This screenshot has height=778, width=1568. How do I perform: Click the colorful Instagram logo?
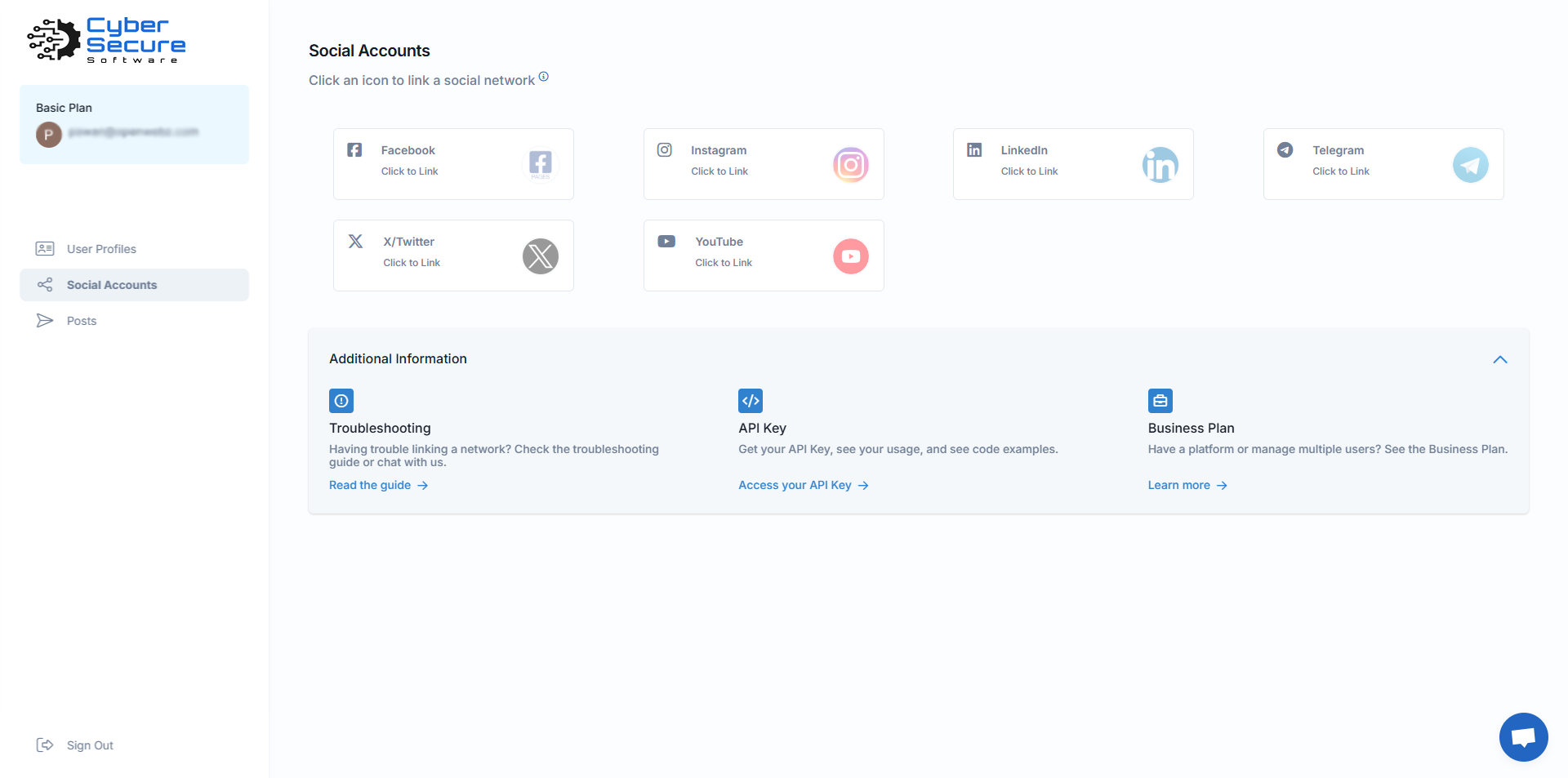tap(850, 165)
